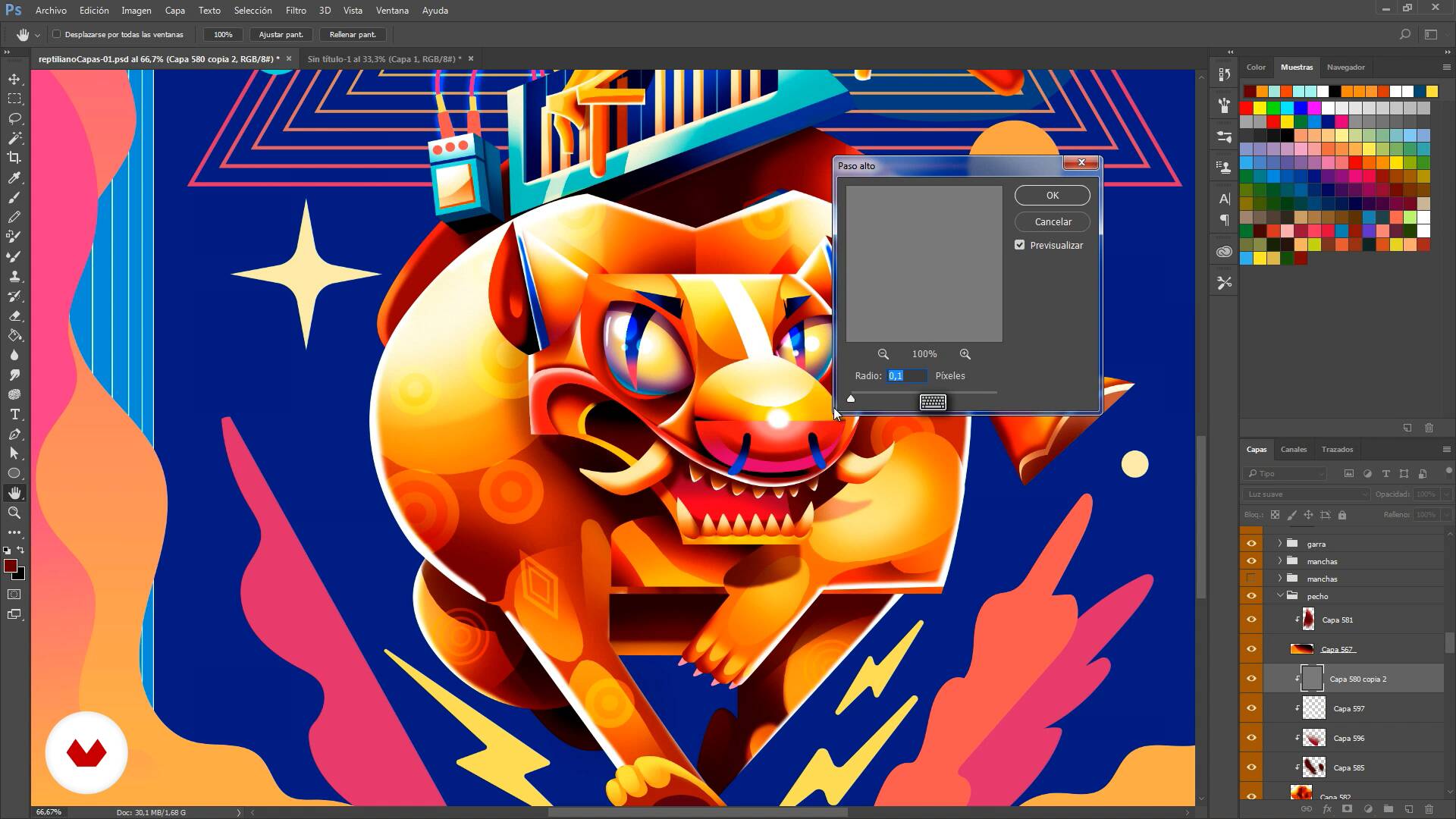Select the Crop tool
1456x819 pixels.
(14, 158)
